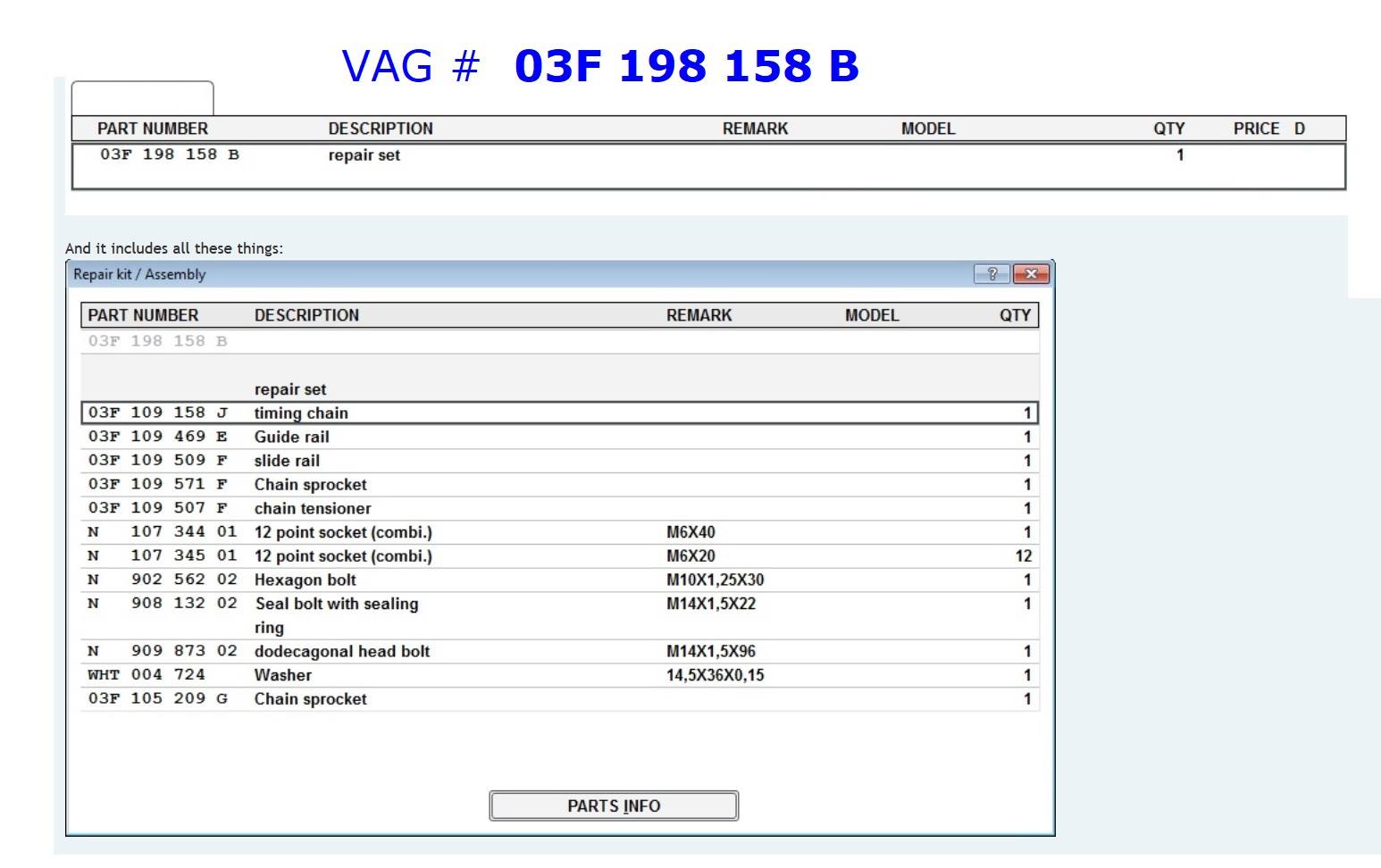Select the Seal bolt with sealing ring row

[559, 605]
